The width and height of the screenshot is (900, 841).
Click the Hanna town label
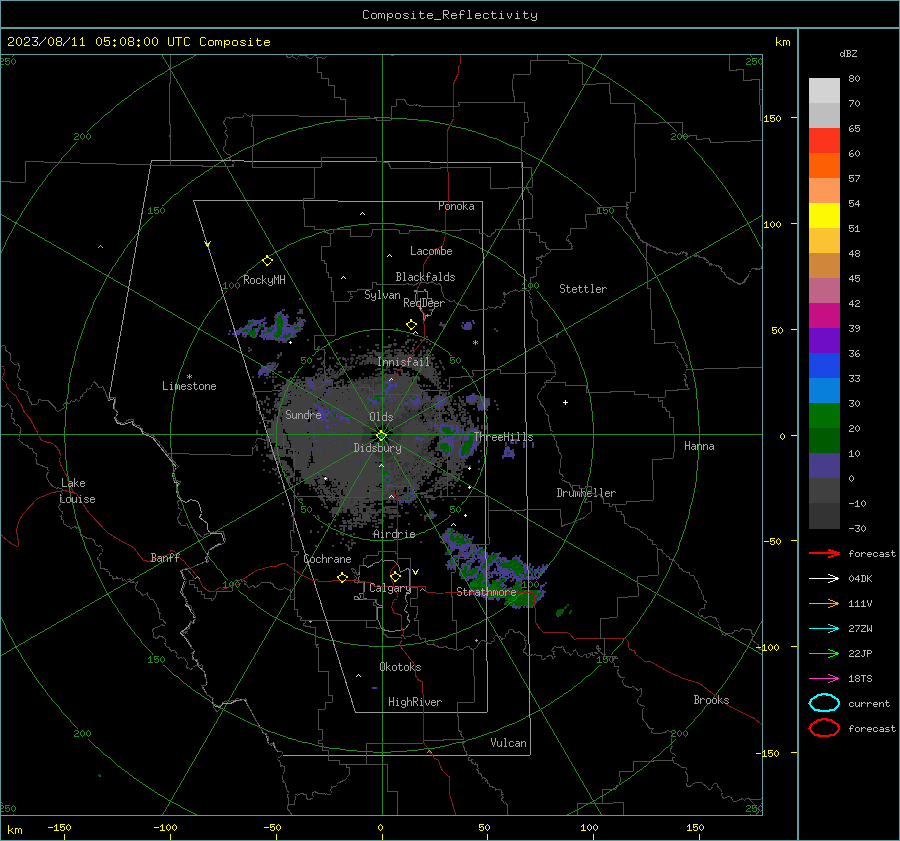[x=699, y=446]
